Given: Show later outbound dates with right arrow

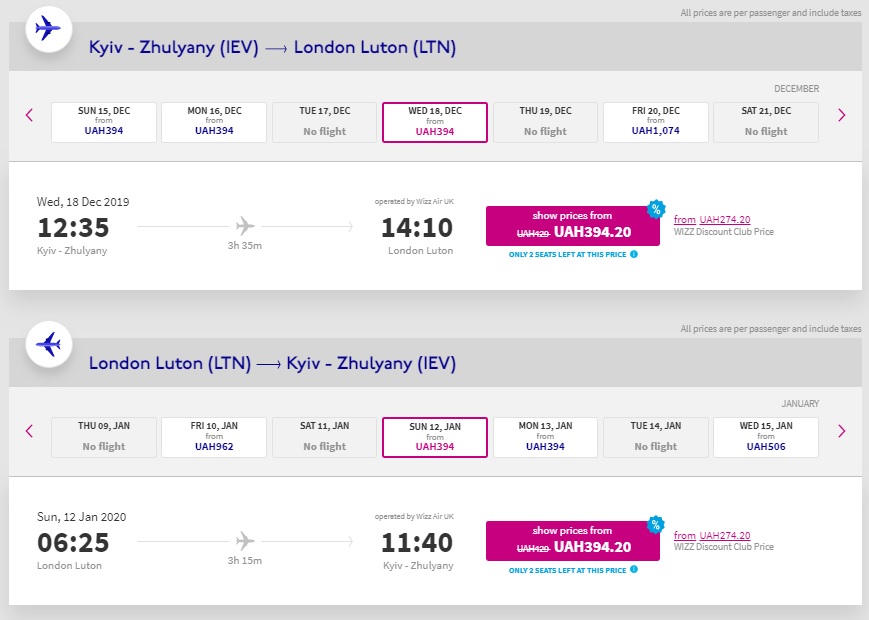Looking at the screenshot, I should tap(841, 115).
